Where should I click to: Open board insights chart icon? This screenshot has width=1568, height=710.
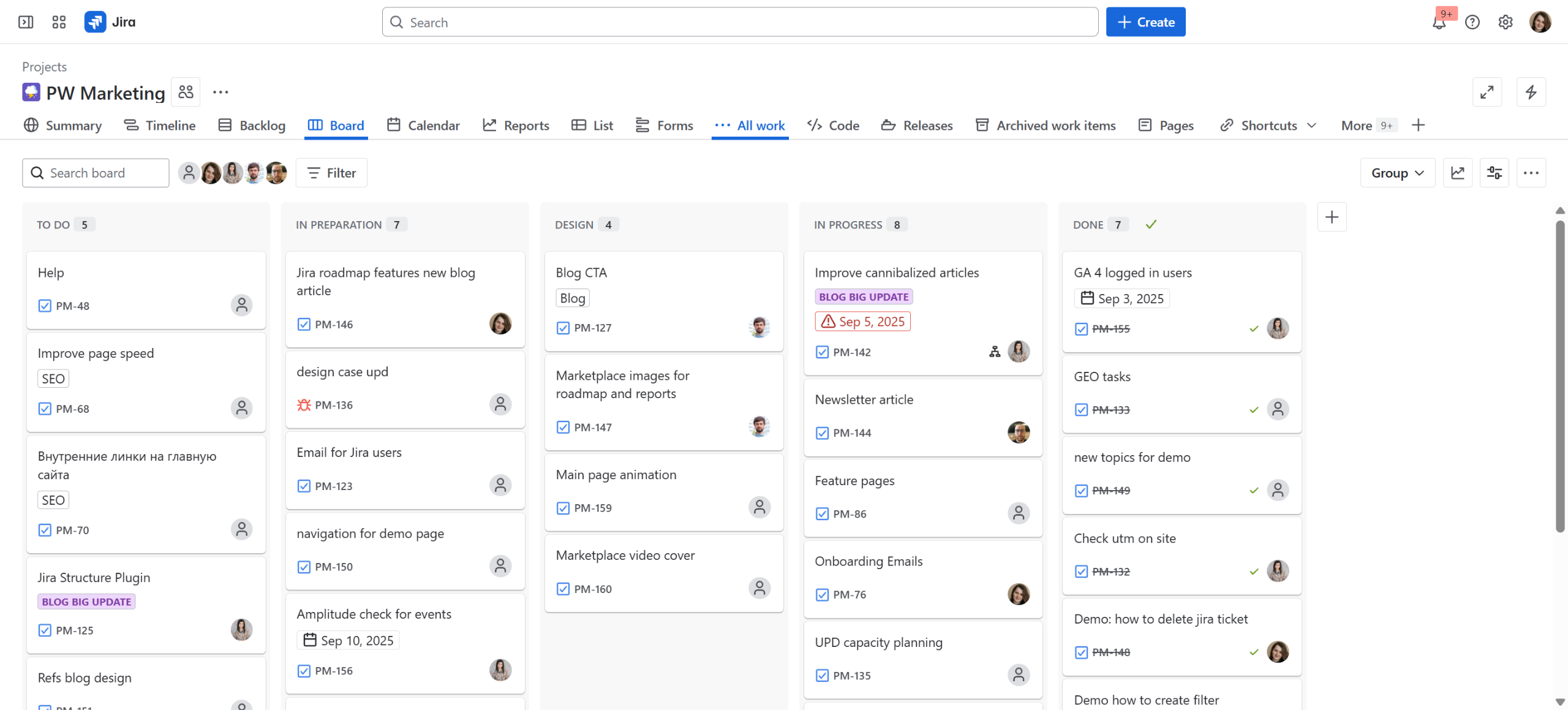point(1457,173)
